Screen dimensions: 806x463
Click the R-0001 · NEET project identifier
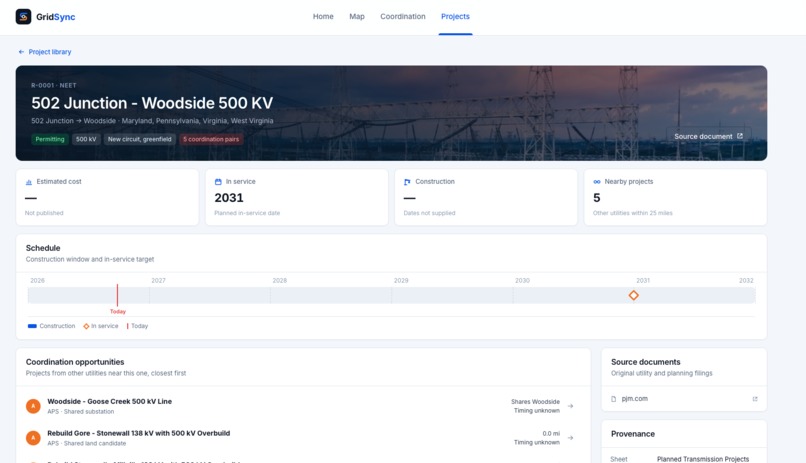pos(54,86)
